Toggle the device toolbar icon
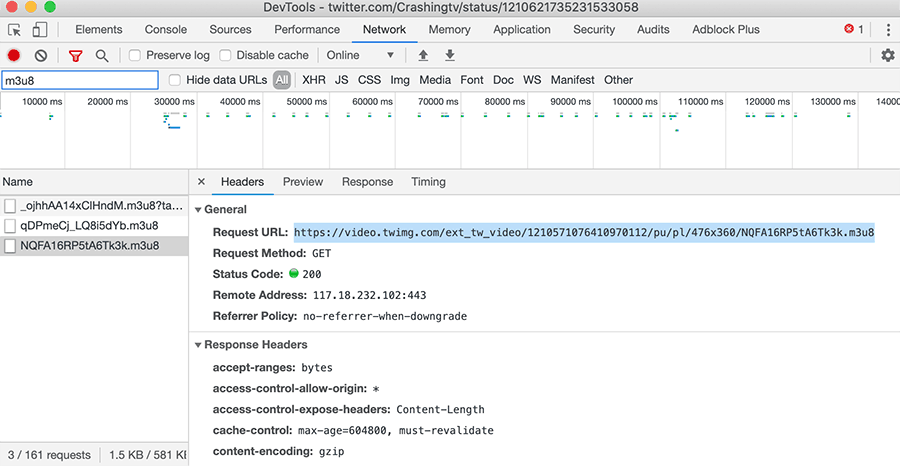 (x=39, y=30)
